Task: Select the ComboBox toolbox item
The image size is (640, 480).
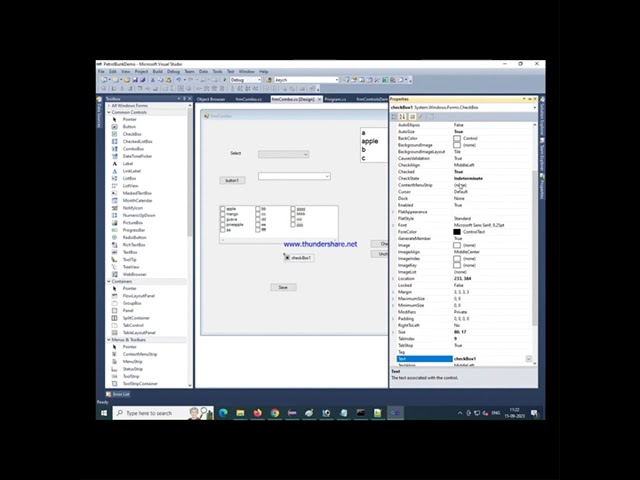Action: [133, 149]
